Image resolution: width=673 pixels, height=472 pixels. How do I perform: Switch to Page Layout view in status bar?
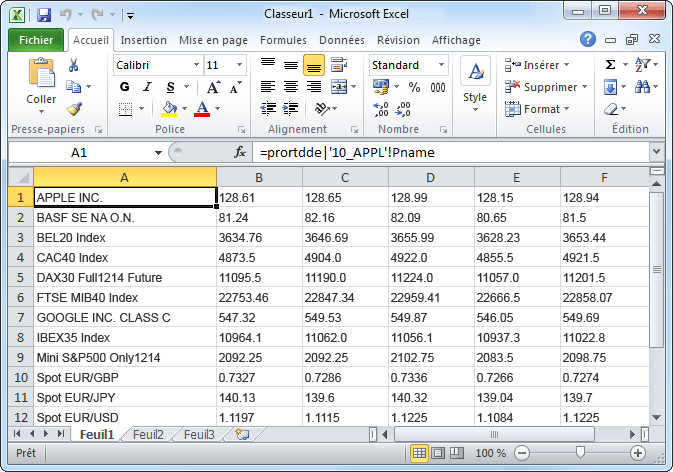click(440, 453)
